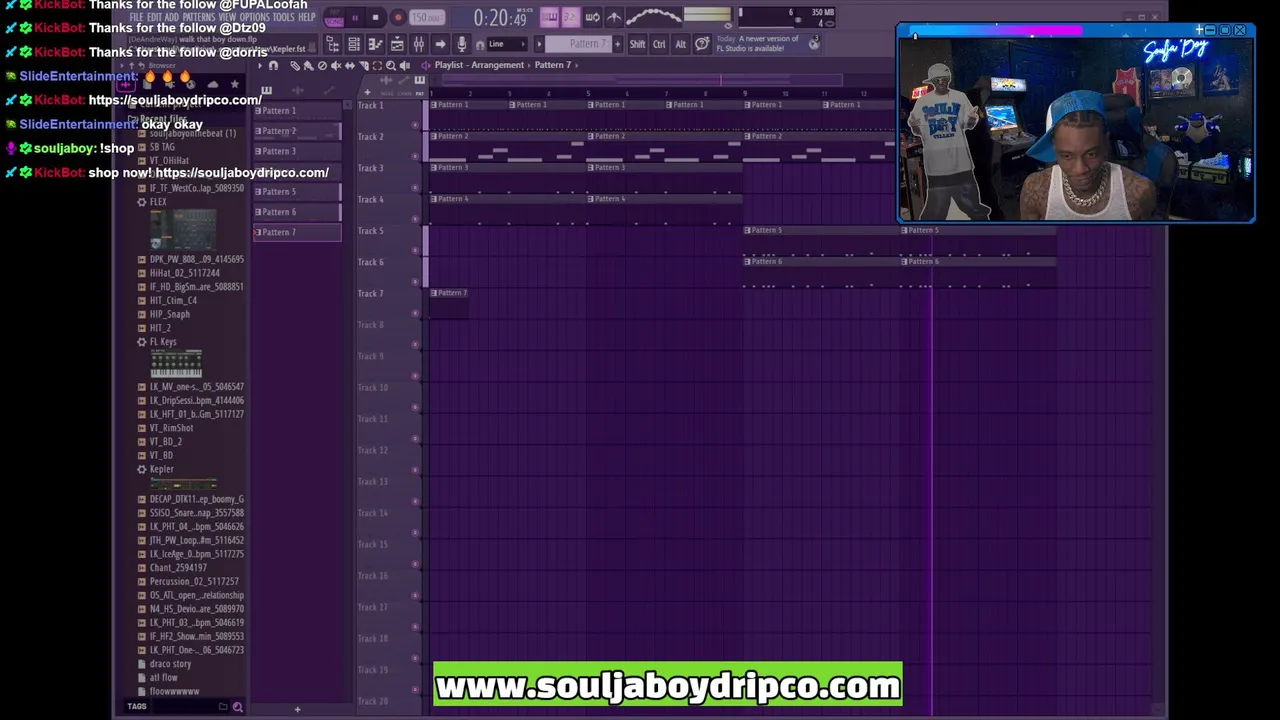
Task: Open the PATTERNS menu
Action: click(x=198, y=17)
